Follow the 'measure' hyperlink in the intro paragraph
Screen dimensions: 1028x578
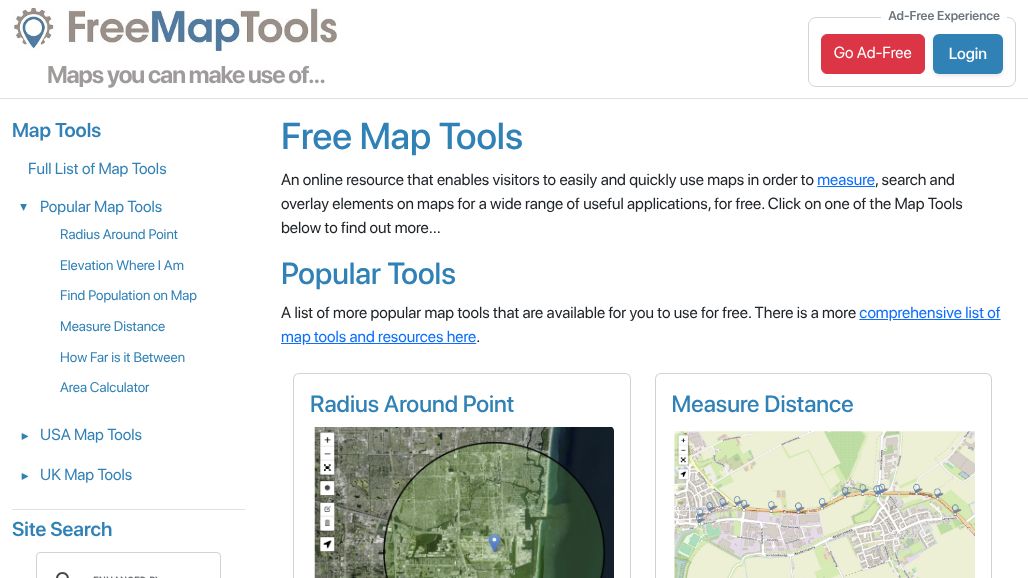[x=846, y=180]
